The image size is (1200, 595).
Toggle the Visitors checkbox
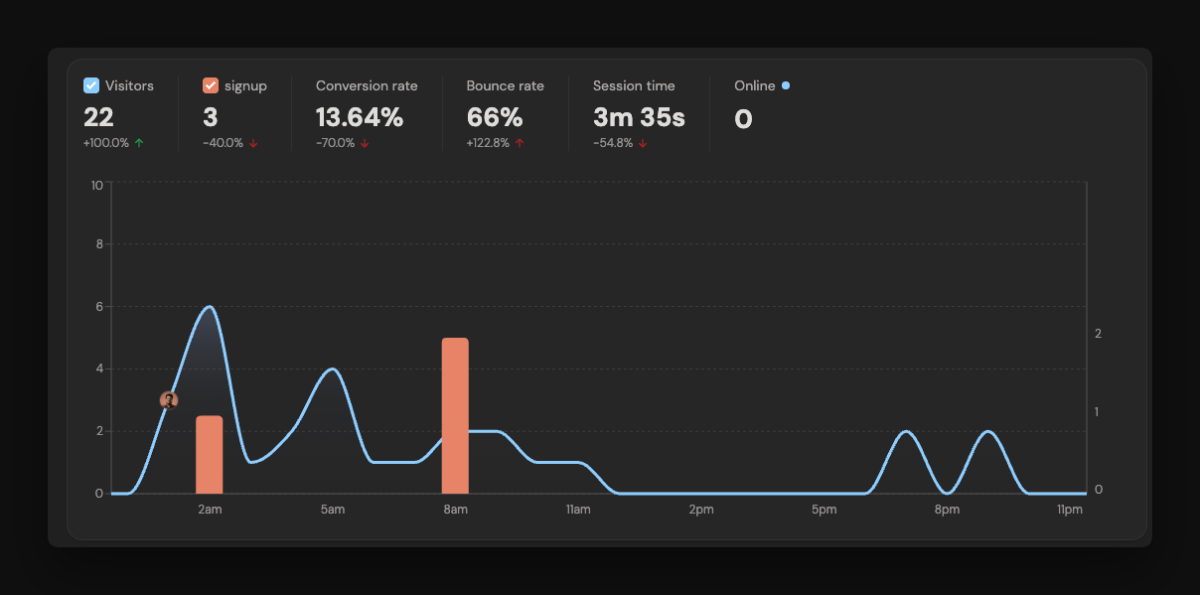91,86
